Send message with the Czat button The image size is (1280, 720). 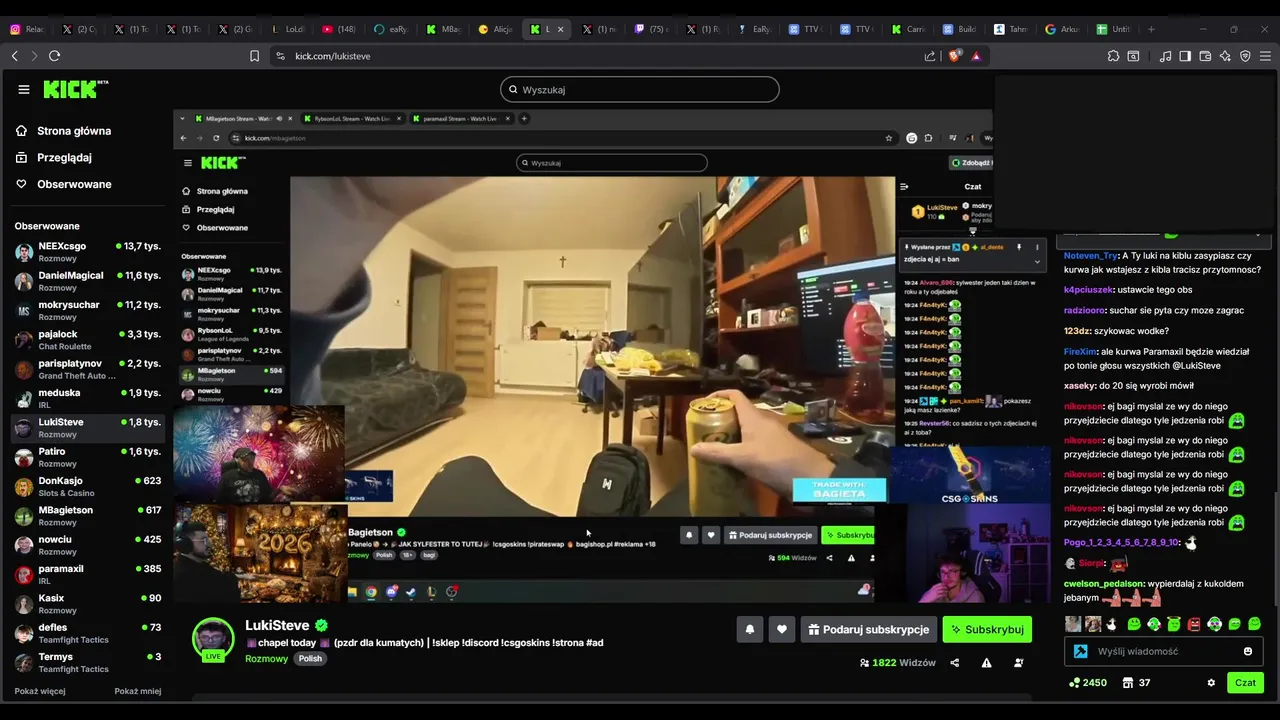(1245, 683)
